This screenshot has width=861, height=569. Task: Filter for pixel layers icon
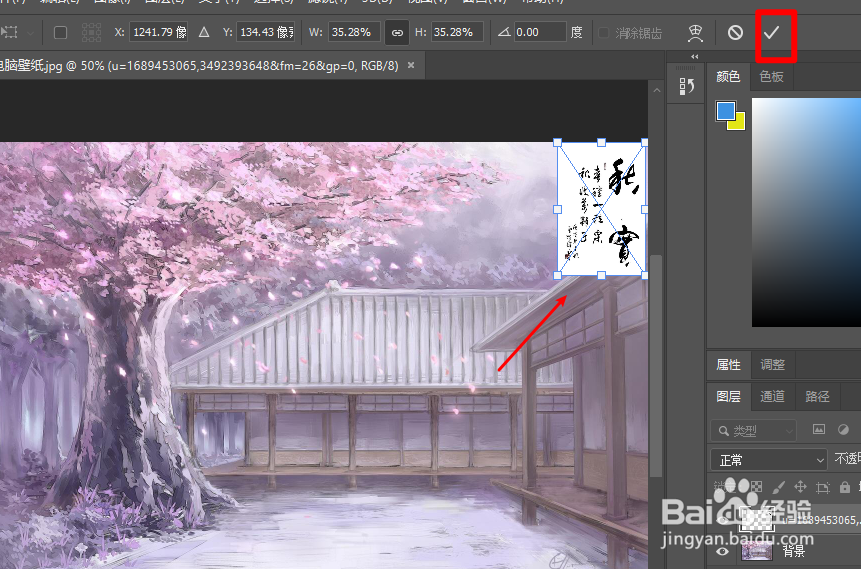click(x=819, y=429)
